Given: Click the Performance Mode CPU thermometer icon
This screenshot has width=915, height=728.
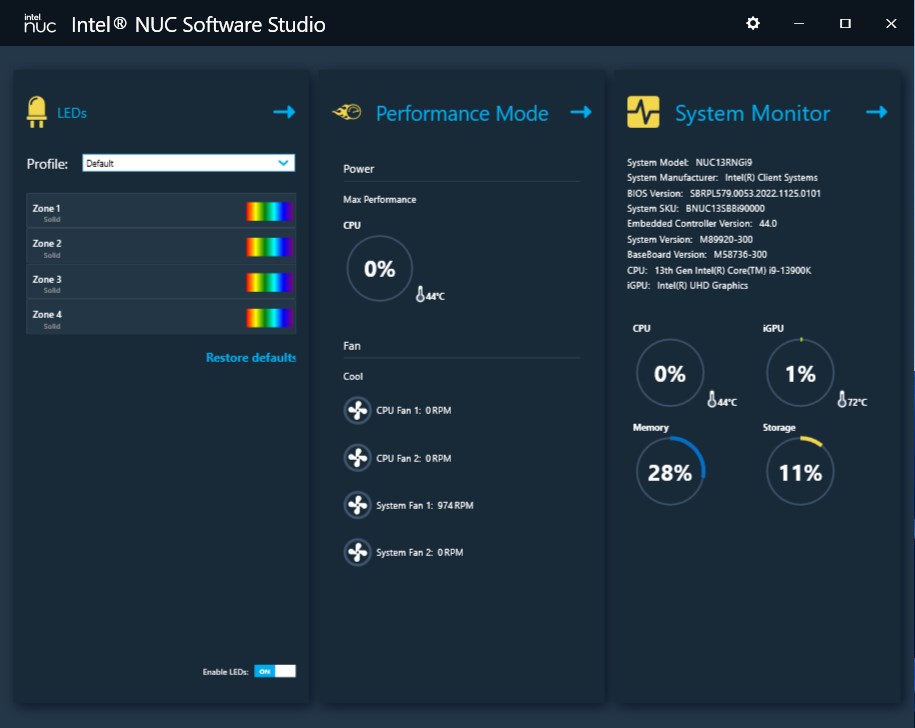Looking at the screenshot, I should pyautogui.click(x=420, y=294).
